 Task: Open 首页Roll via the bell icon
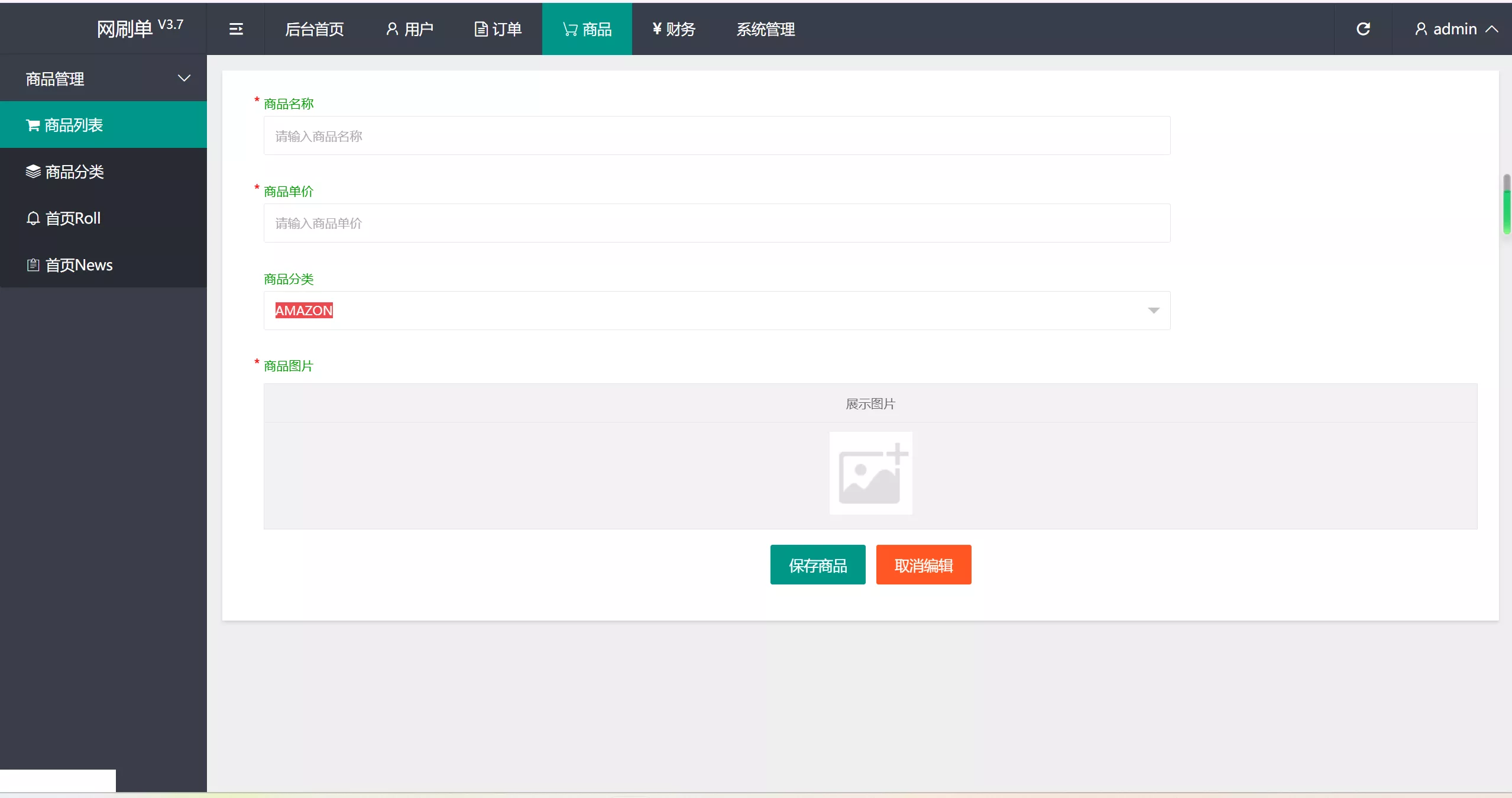point(34,218)
